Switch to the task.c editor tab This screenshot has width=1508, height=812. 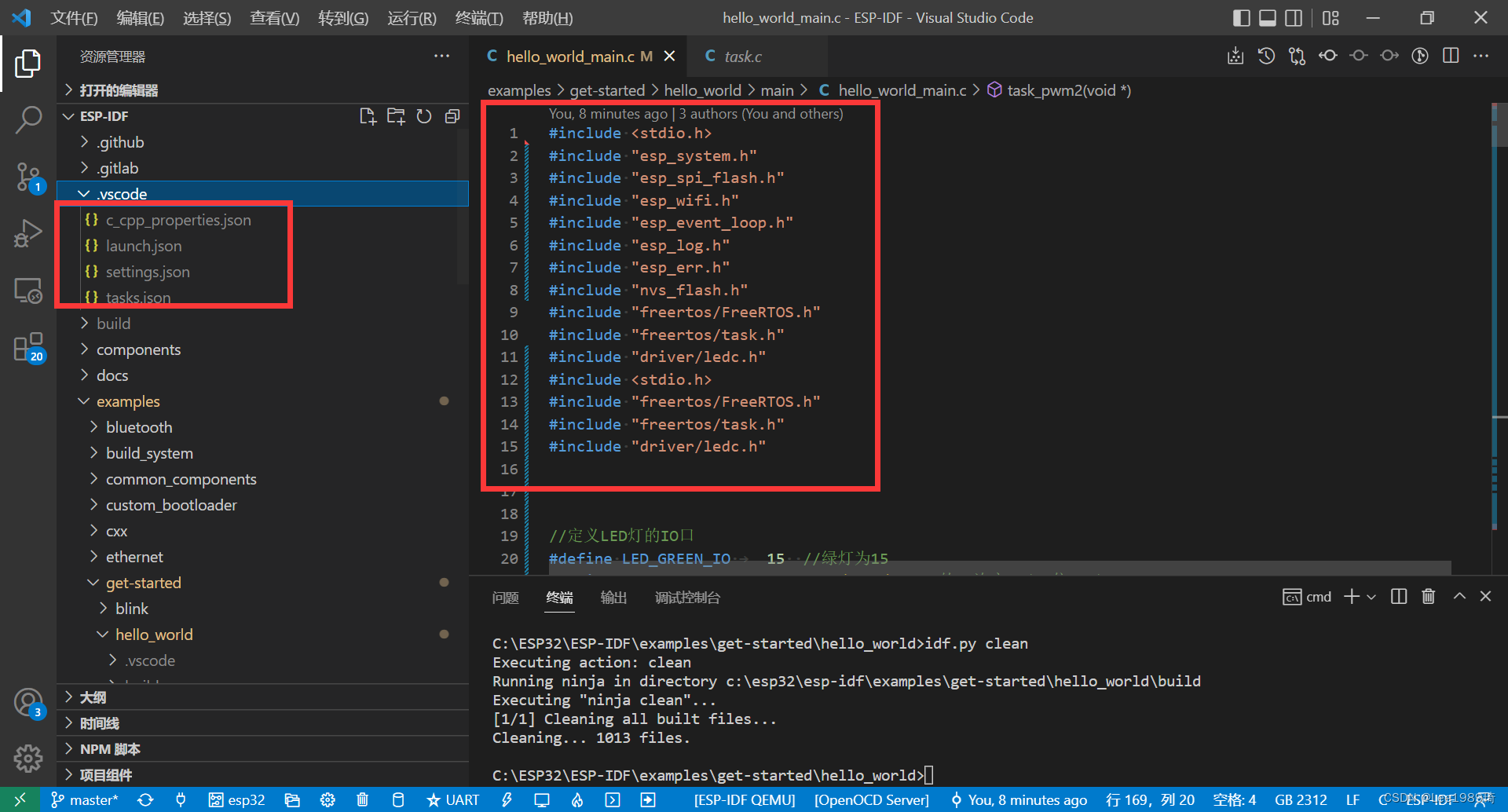coord(743,56)
